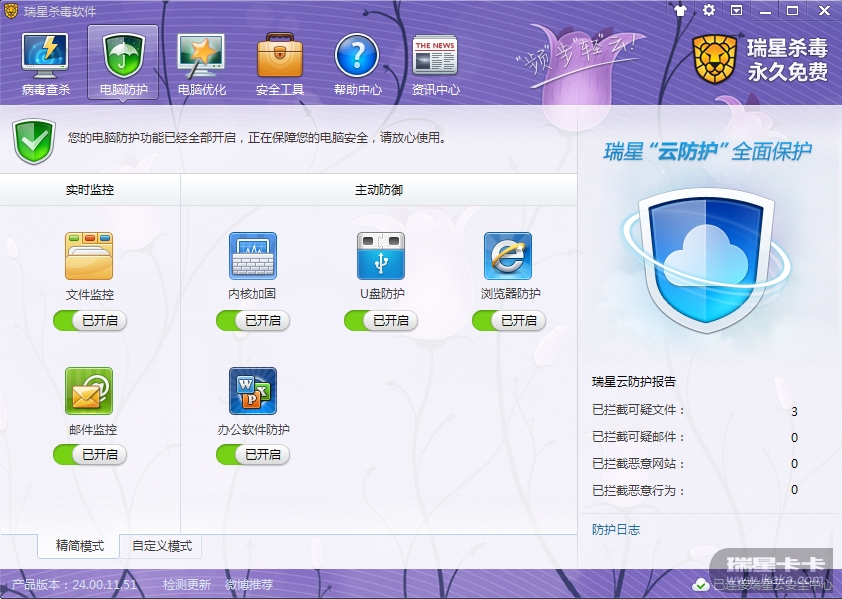Close the Rising antivirus window
Viewport: 842px width, 599px height.
point(824,10)
